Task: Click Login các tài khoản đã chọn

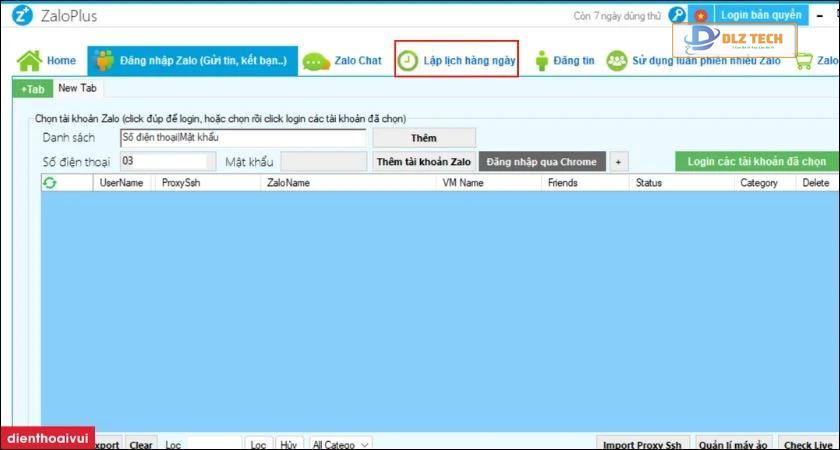Action: (x=757, y=161)
